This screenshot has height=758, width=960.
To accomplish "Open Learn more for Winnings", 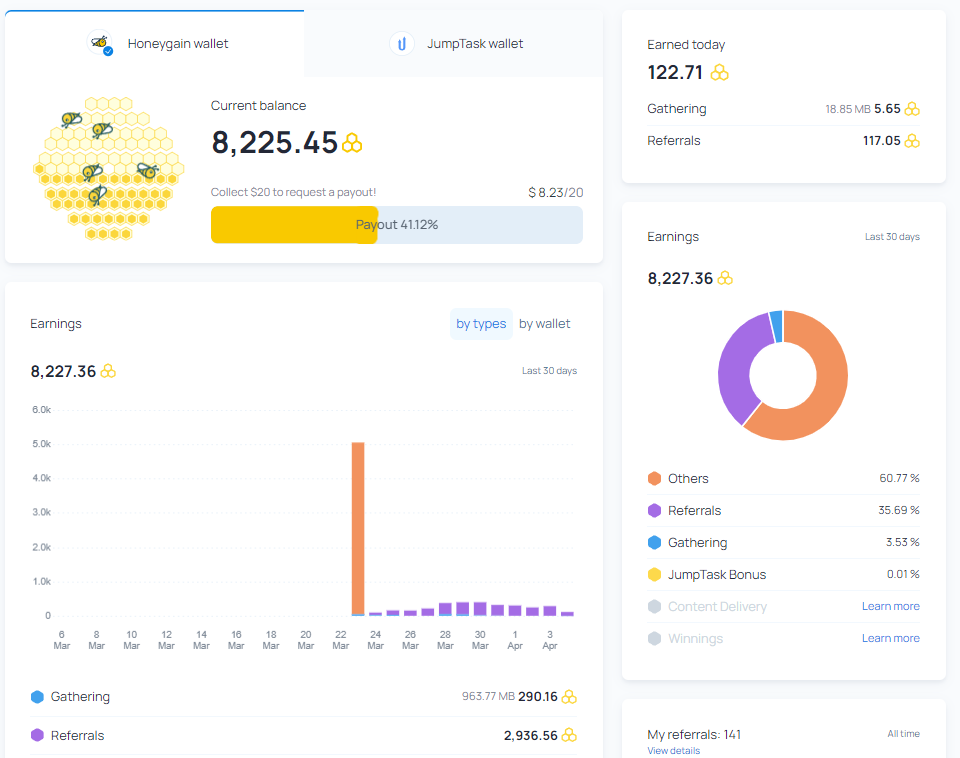I will 890,639.
